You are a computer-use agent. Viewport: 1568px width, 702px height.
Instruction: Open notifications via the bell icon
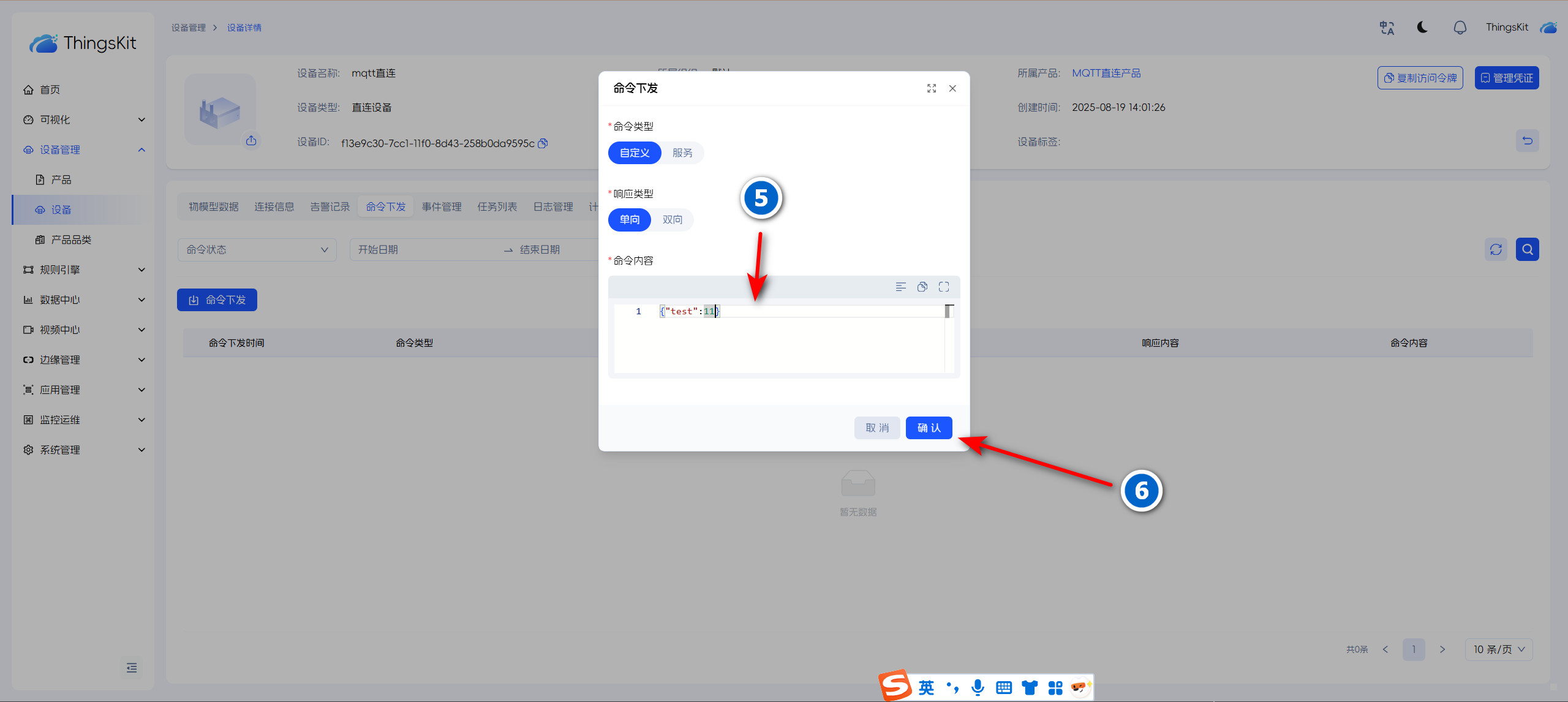tap(1460, 28)
